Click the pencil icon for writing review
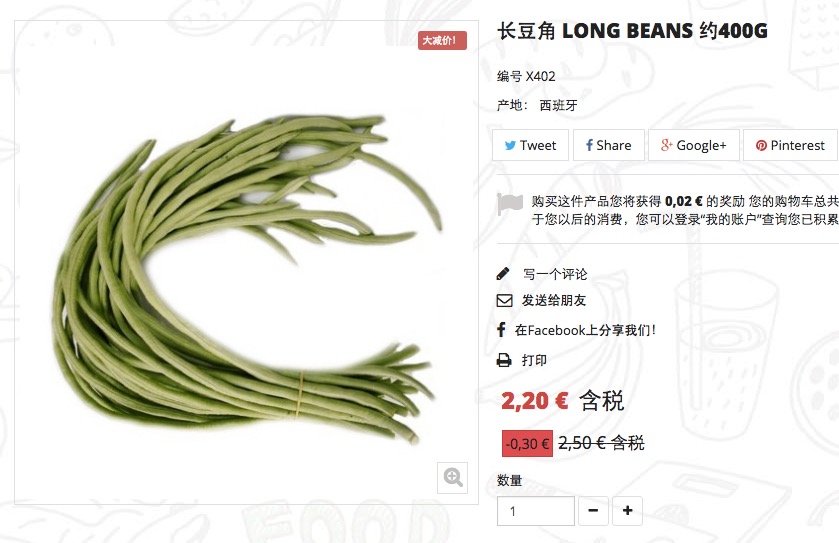 (x=503, y=274)
